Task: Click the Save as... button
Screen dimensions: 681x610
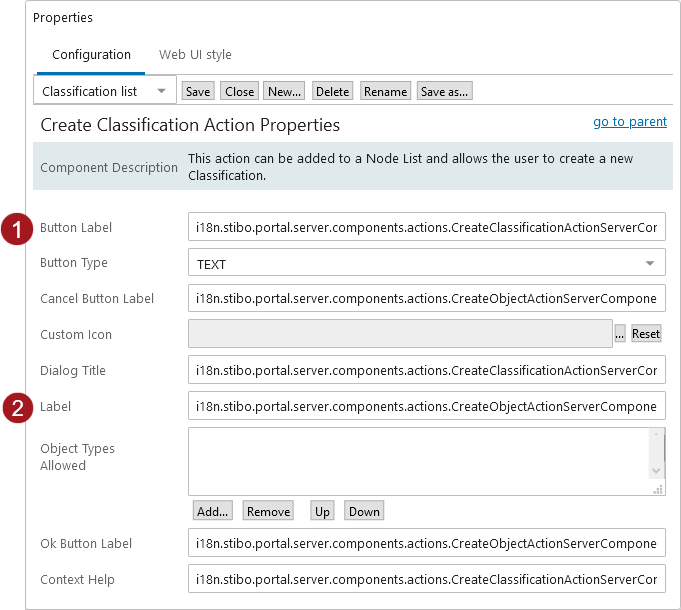Action: click(444, 91)
